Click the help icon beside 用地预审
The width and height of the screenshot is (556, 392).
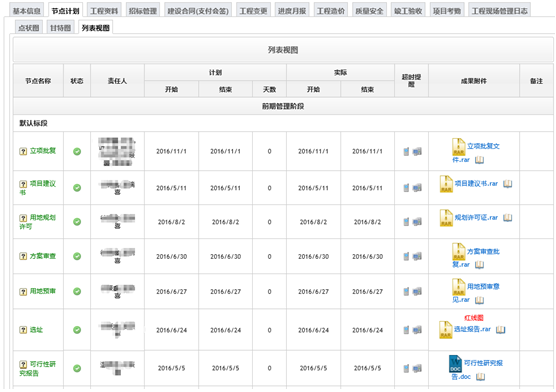tap(23, 292)
